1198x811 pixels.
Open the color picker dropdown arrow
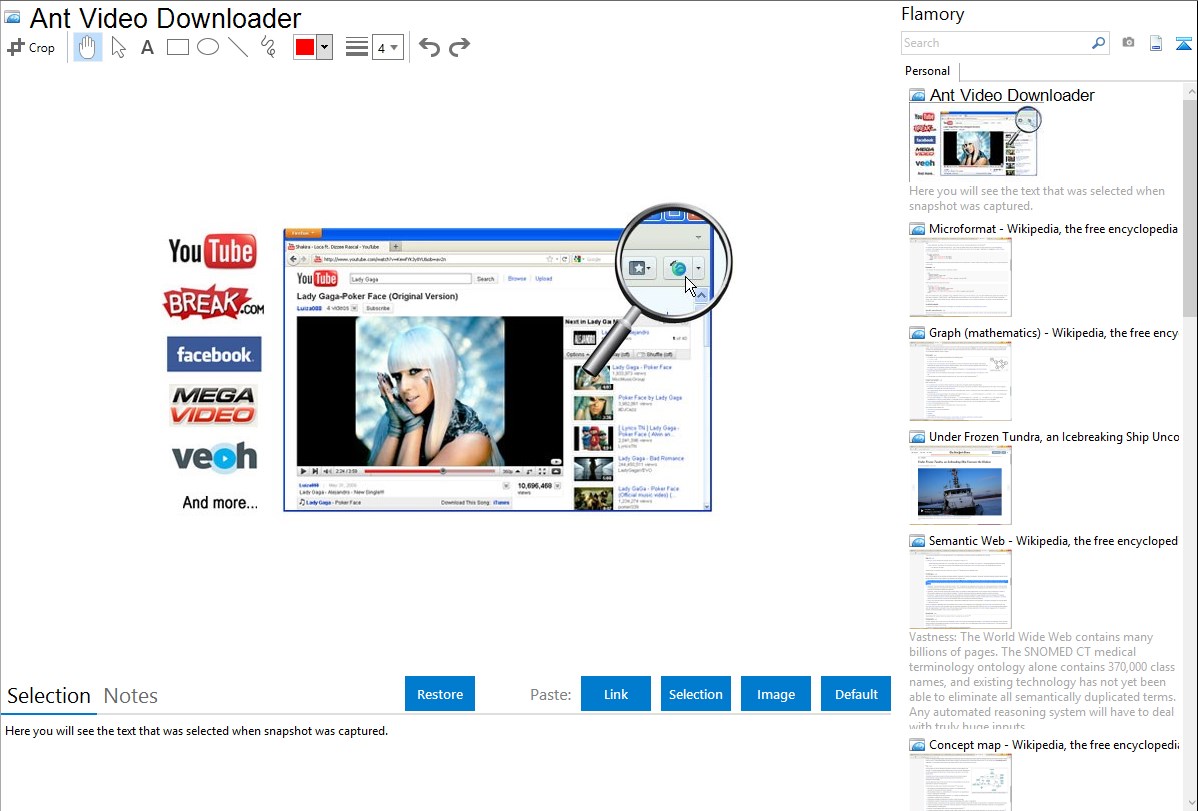pos(324,47)
